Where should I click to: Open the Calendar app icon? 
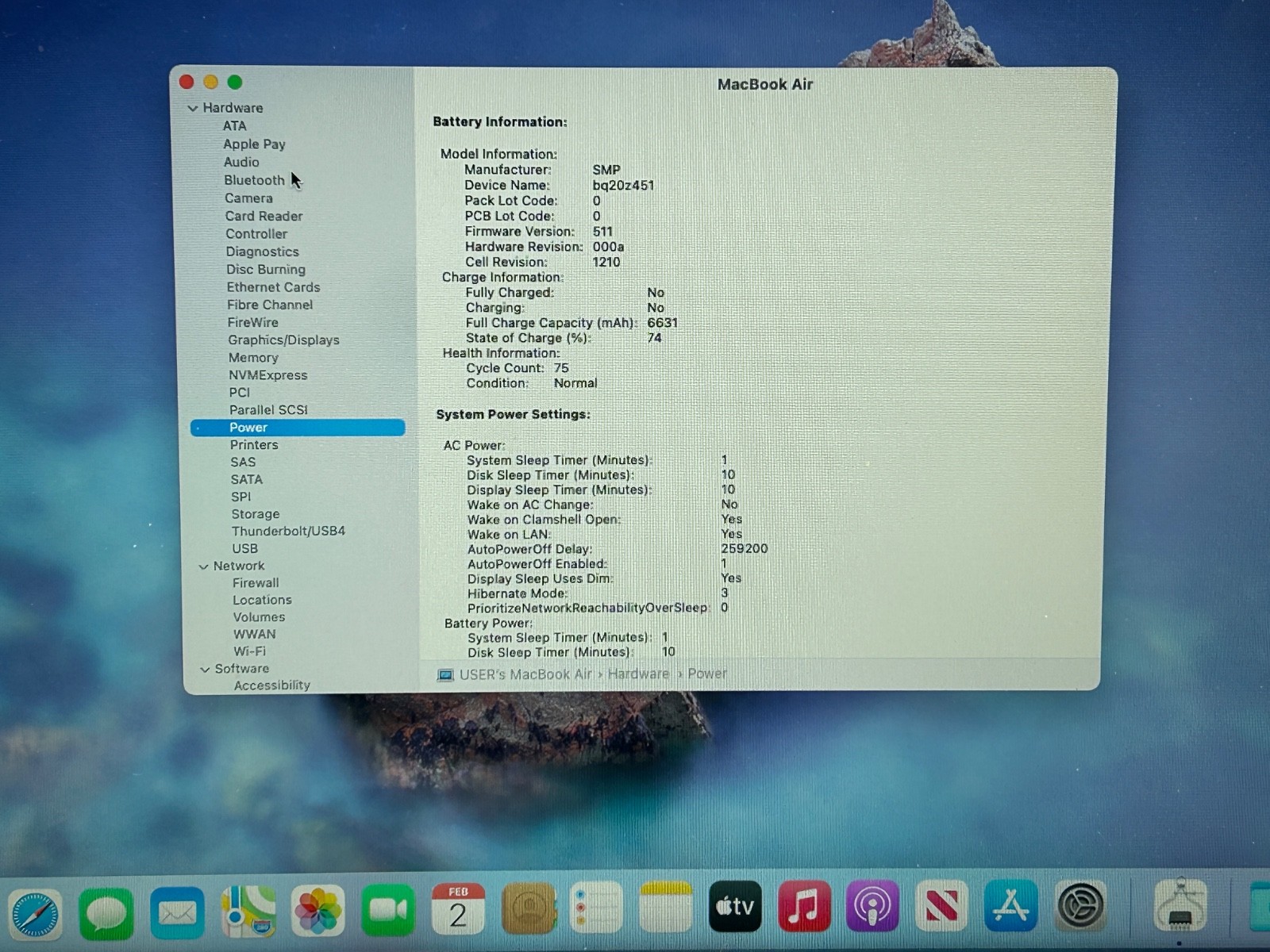click(458, 909)
